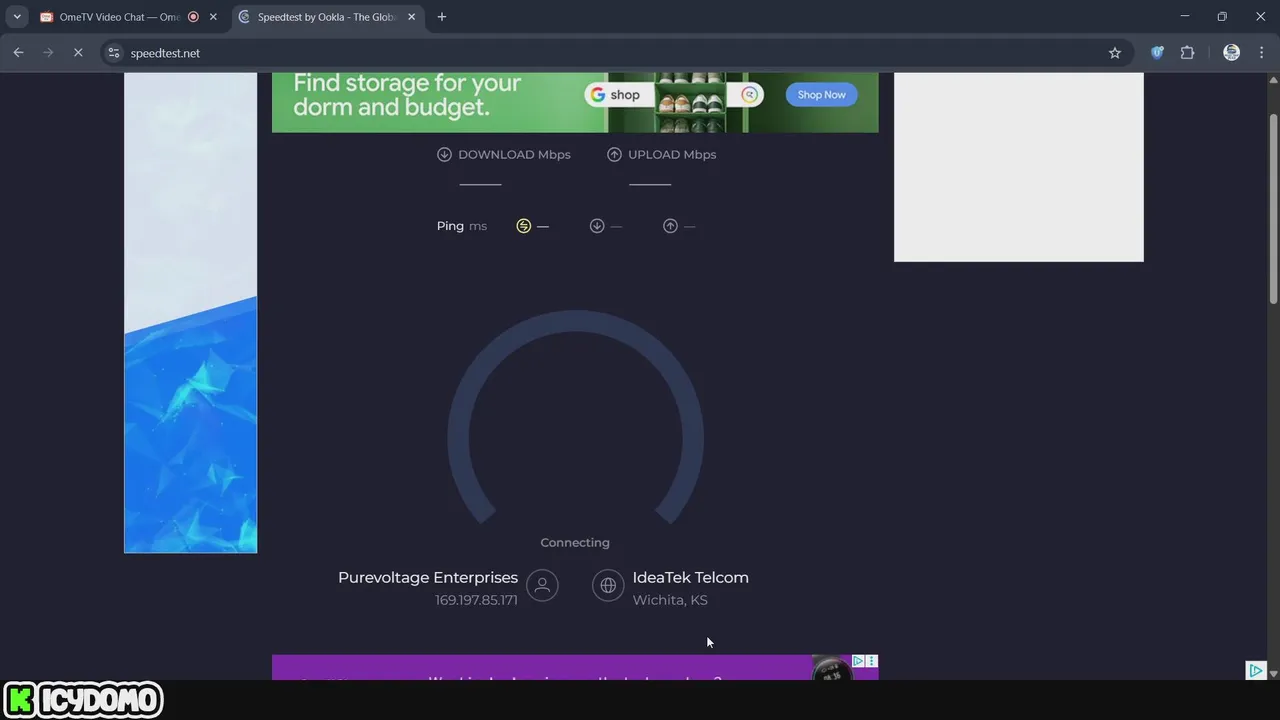The width and height of the screenshot is (1280, 720).
Task: Open the IdeaTek Telcom server link
Action: (690, 577)
